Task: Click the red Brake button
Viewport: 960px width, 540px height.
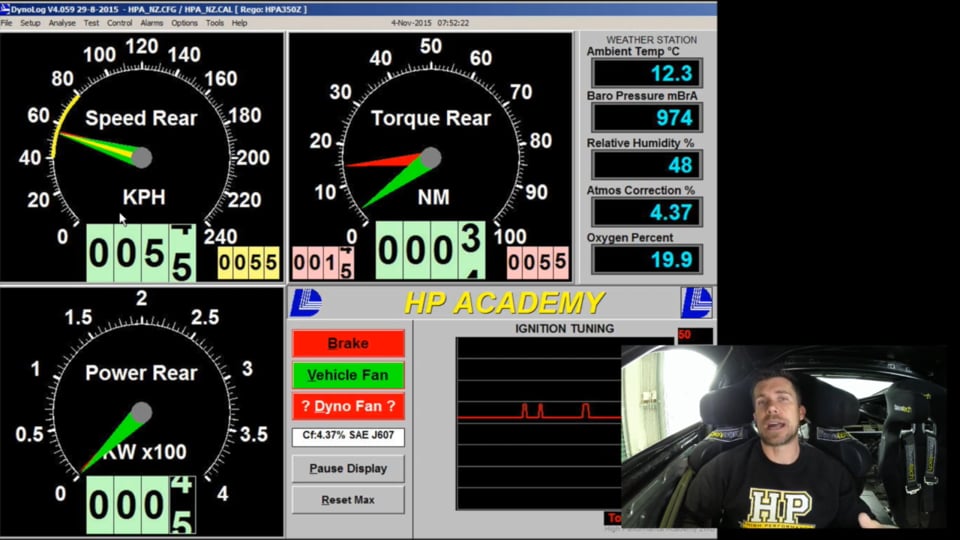Action: click(348, 343)
